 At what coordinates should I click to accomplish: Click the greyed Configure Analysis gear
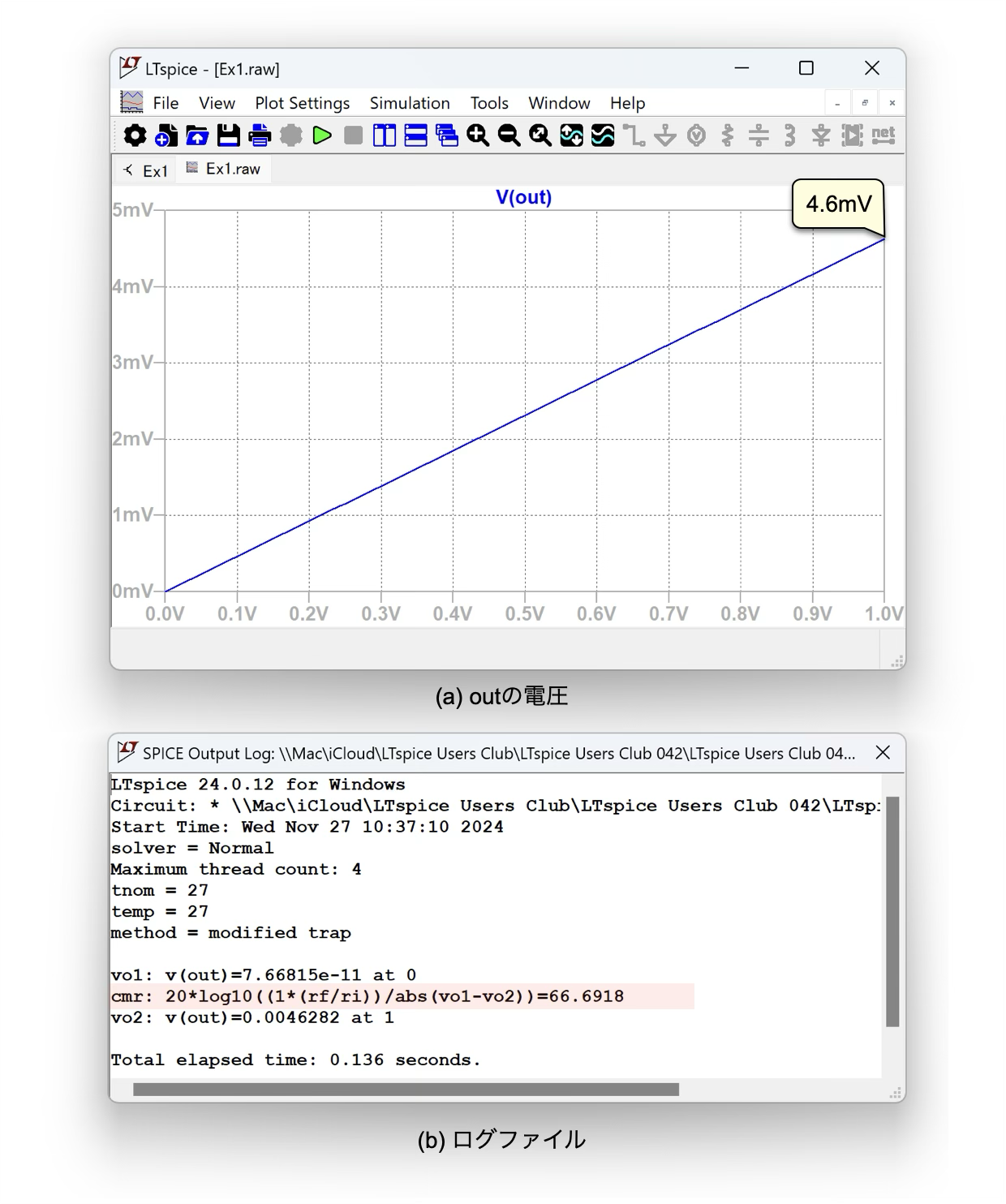pos(291,135)
